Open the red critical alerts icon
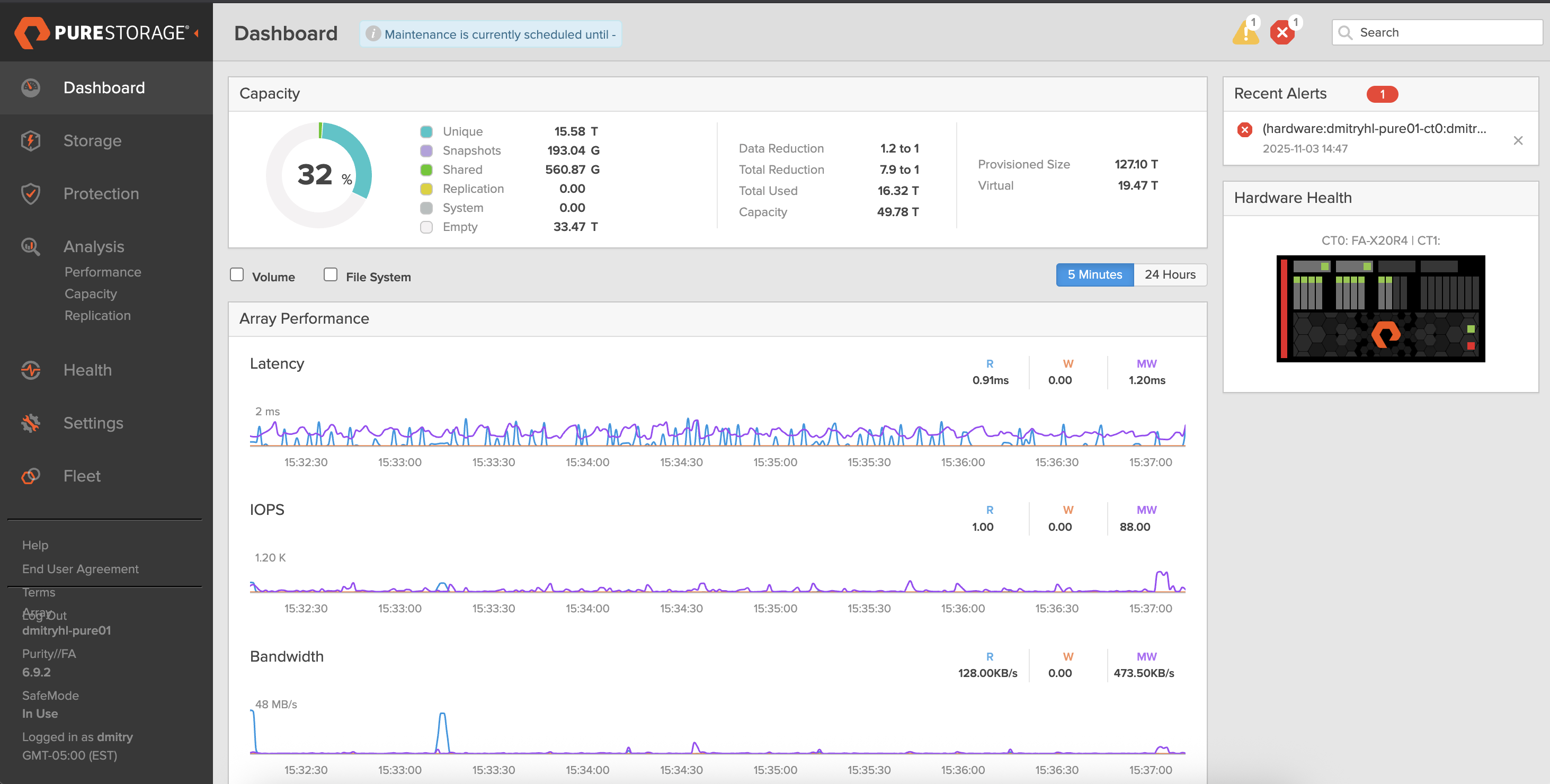This screenshot has height=784, width=1550. [1282, 33]
